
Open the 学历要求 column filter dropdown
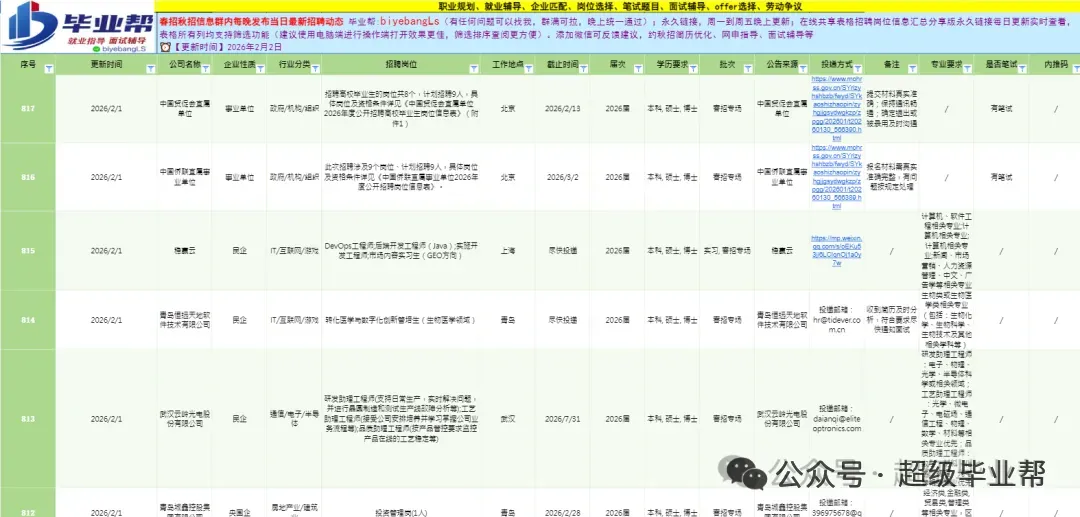694,69
